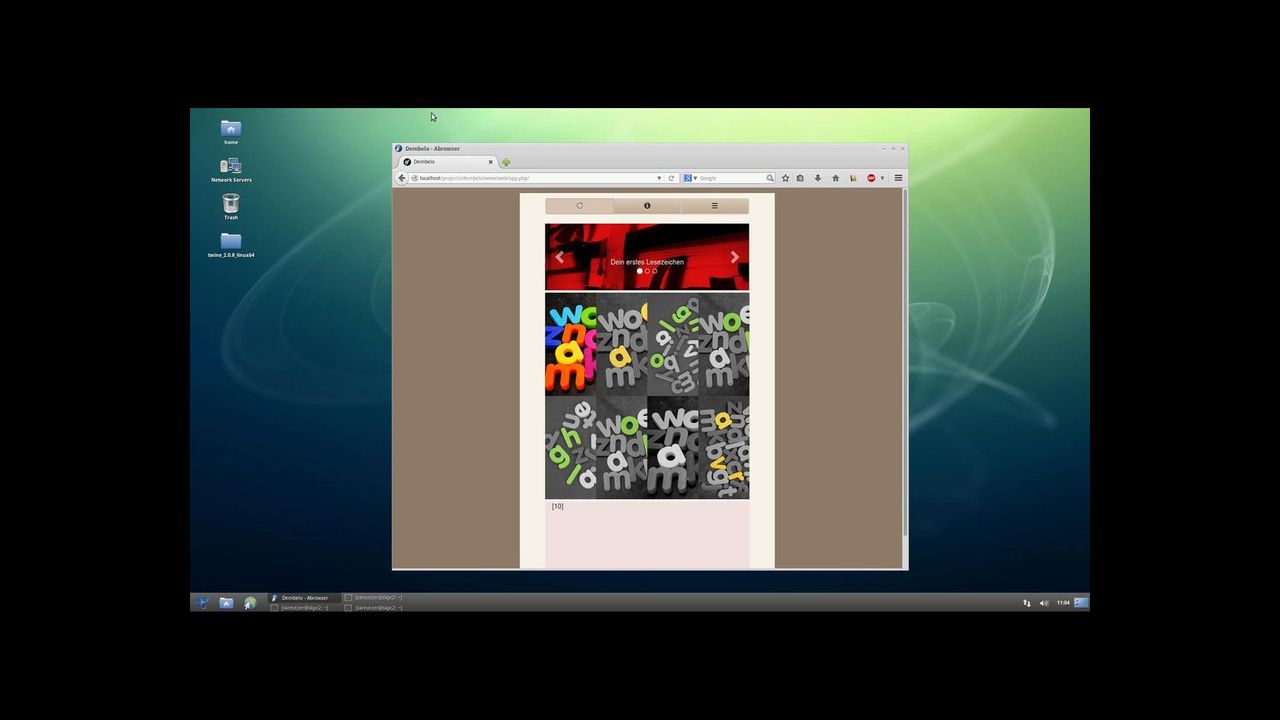Expand the URL bar history dropdown
The height and width of the screenshot is (720, 1280).
(x=659, y=178)
